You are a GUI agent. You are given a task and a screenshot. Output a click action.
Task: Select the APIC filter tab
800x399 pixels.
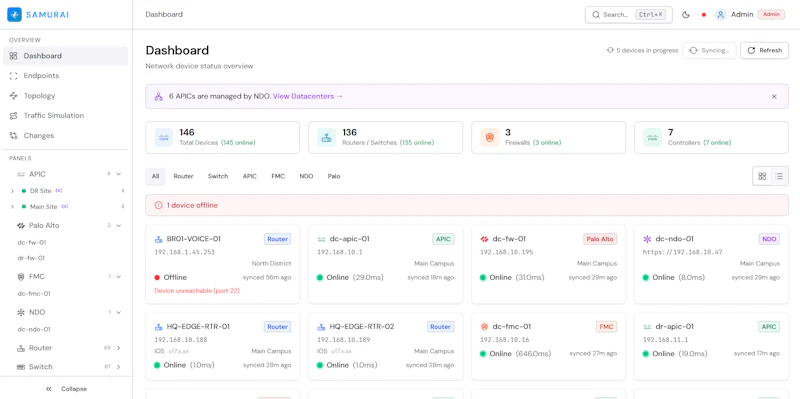click(249, 176)
